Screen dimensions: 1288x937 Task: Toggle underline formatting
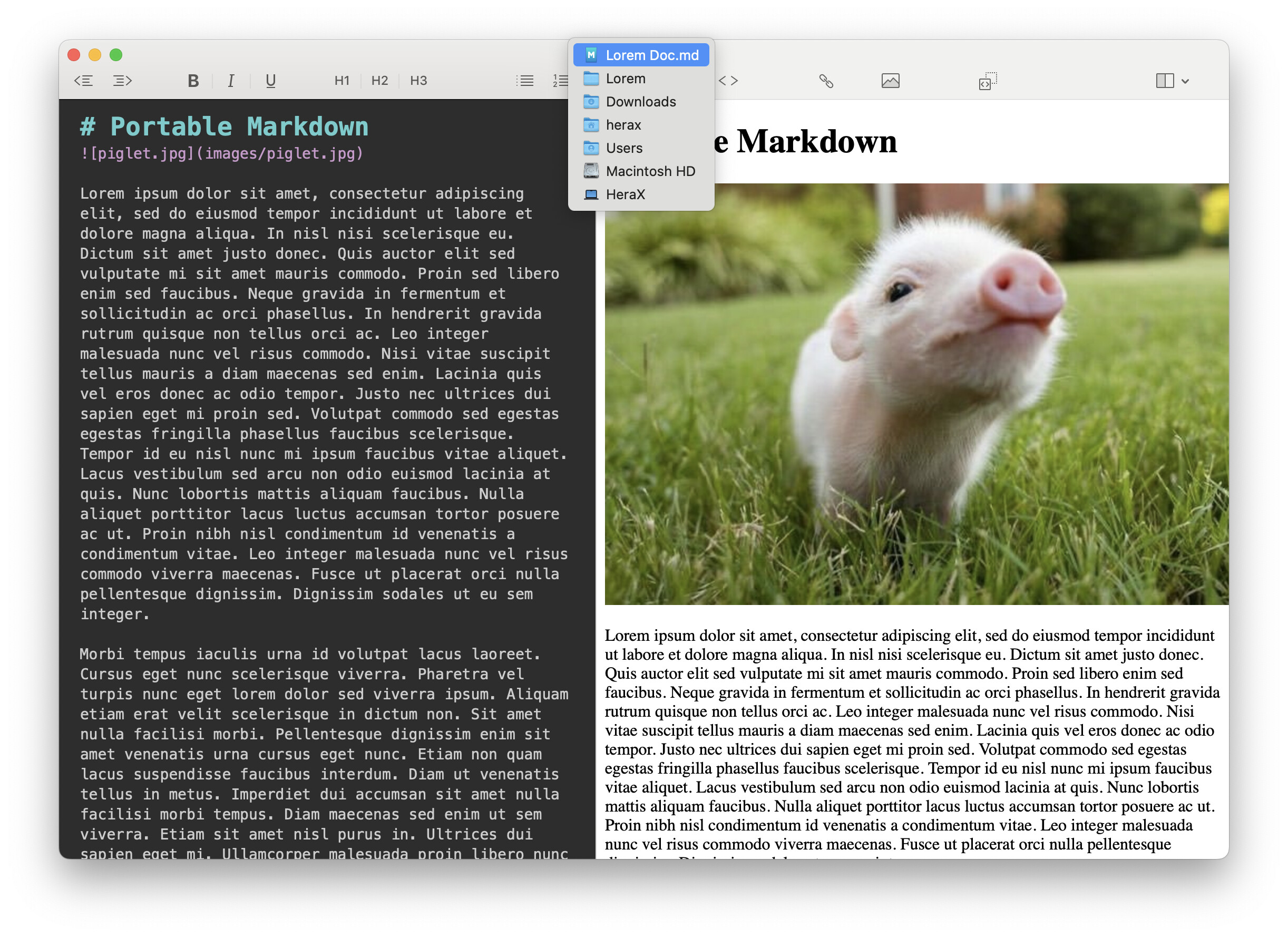pyautogui.click(x=270, y=81)
